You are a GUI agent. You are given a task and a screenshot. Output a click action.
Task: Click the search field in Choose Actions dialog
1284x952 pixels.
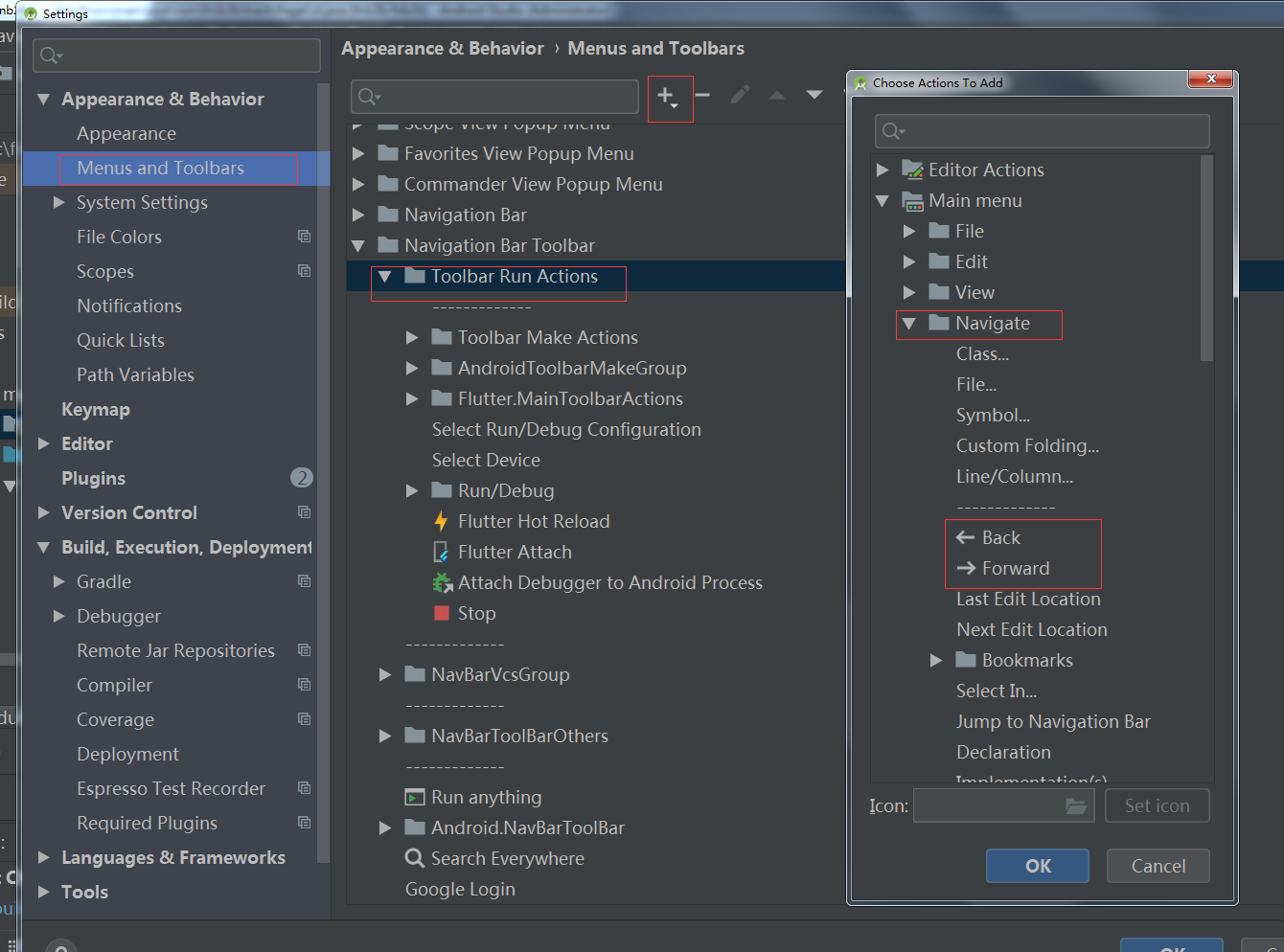[1042, 131]
